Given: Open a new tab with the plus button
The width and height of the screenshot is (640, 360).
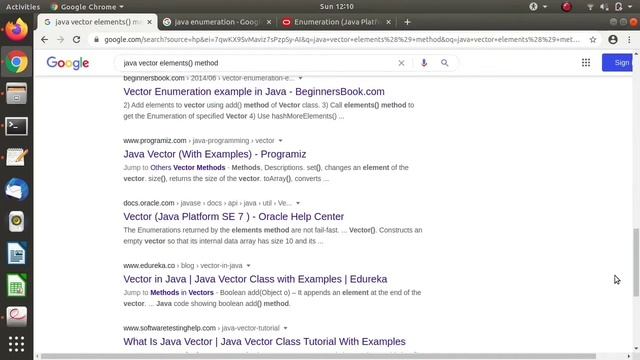Looking at the screenshot, I should tap(407, 22).
